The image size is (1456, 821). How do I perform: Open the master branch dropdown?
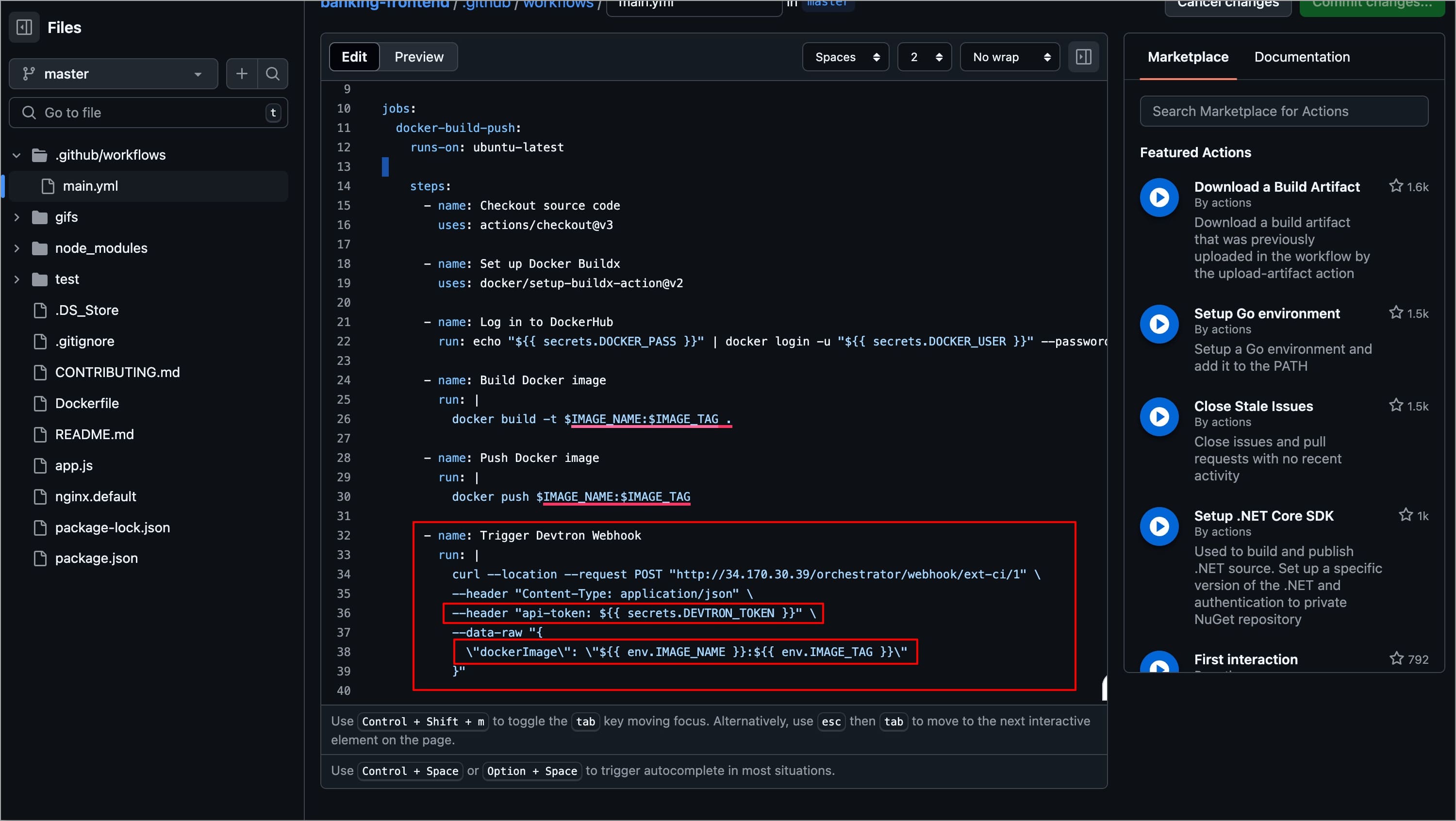pos(113,73)
